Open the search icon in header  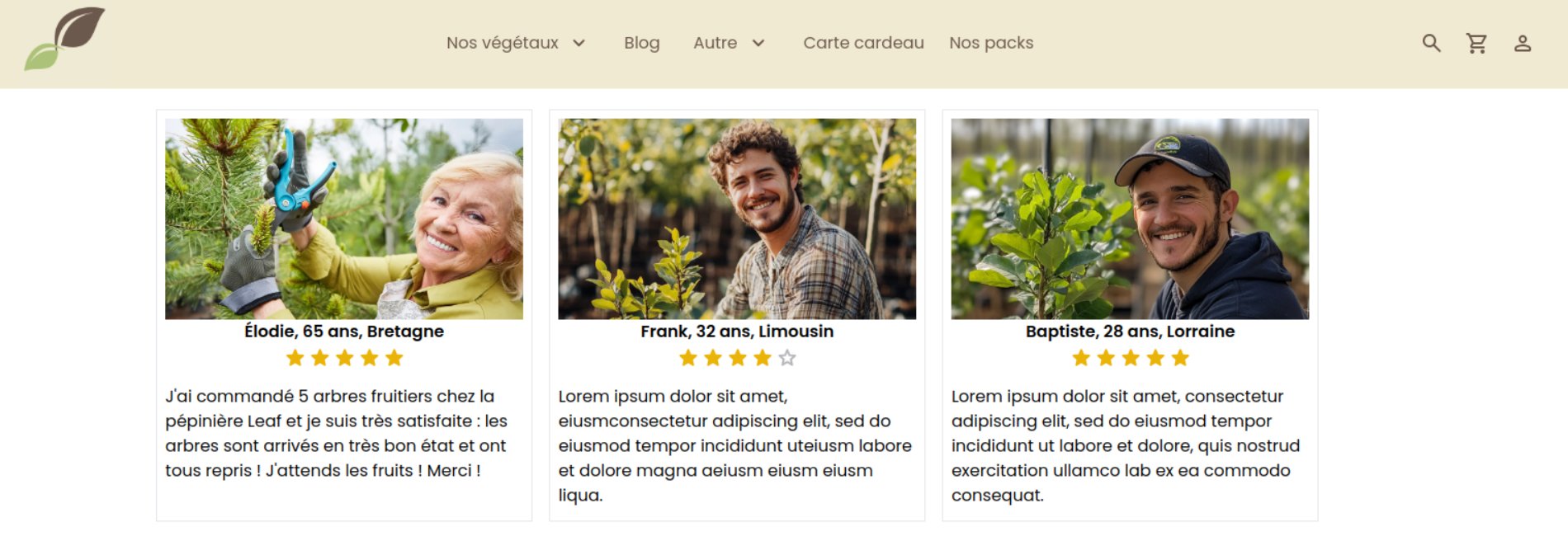tap(1431, 43)
